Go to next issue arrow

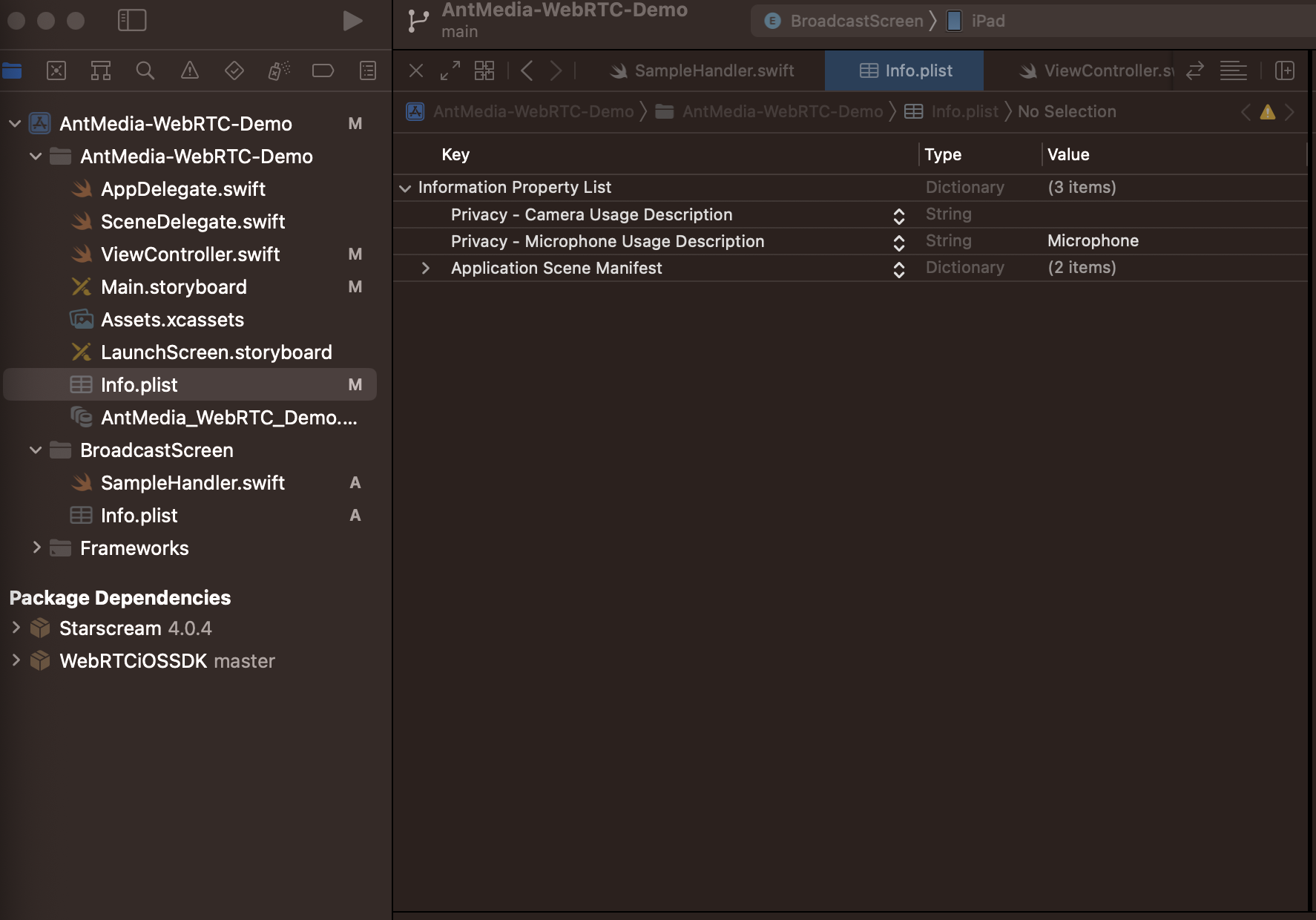pos(1290,112)
